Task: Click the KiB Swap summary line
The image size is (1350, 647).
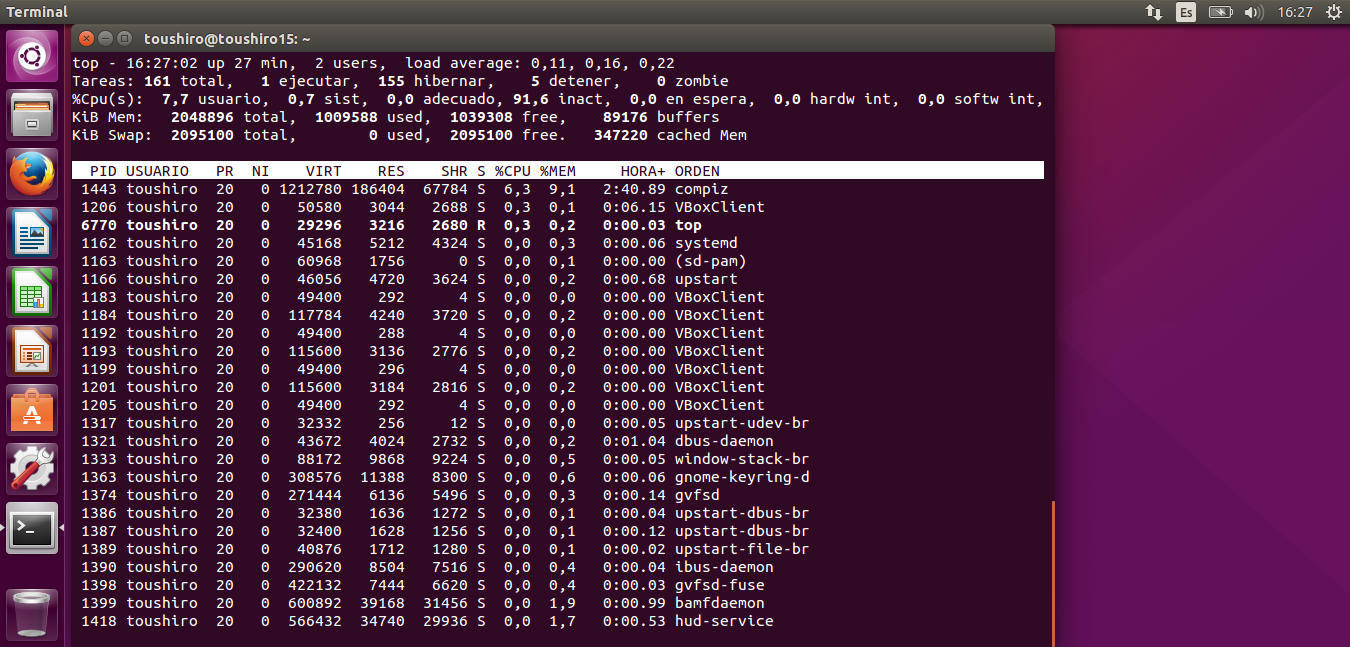Action: point(410,135)
